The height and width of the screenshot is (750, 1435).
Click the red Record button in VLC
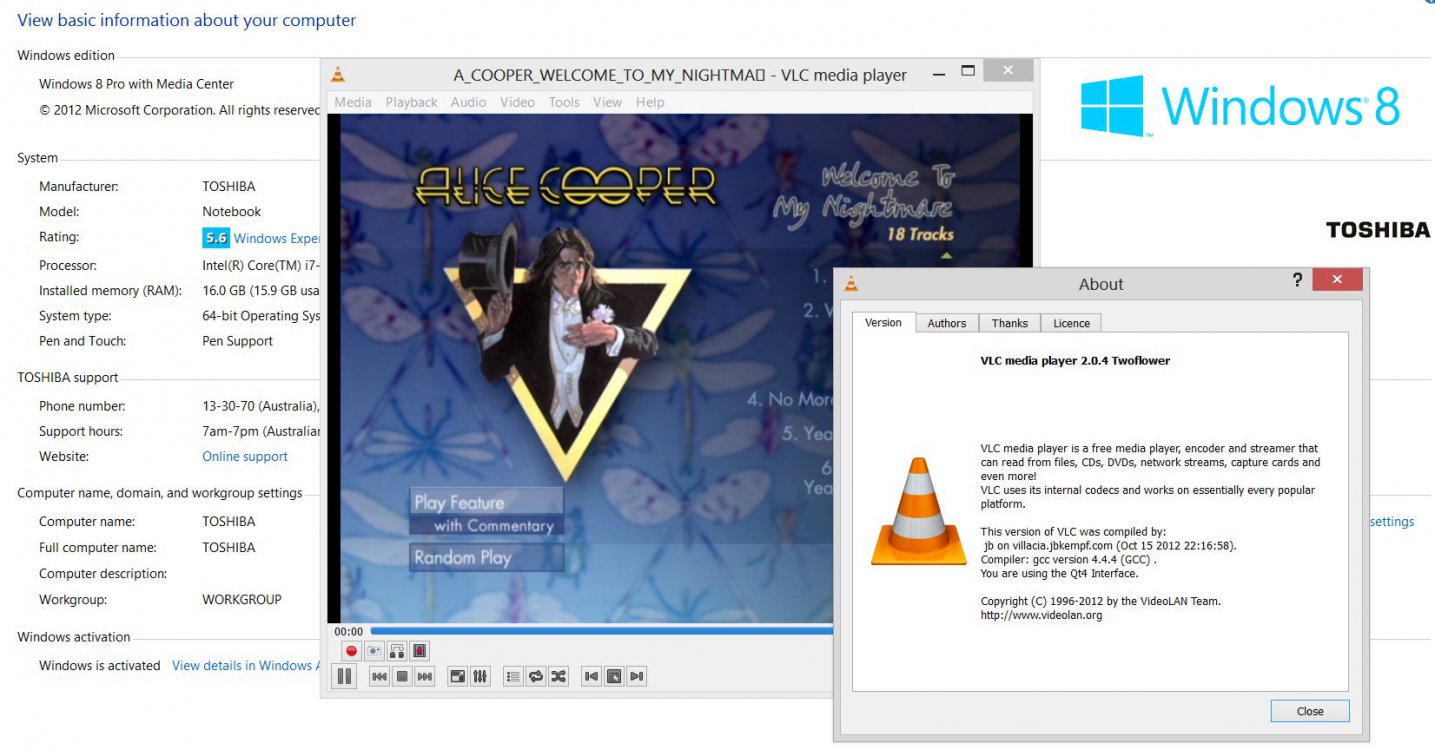(x=351, y=651)
